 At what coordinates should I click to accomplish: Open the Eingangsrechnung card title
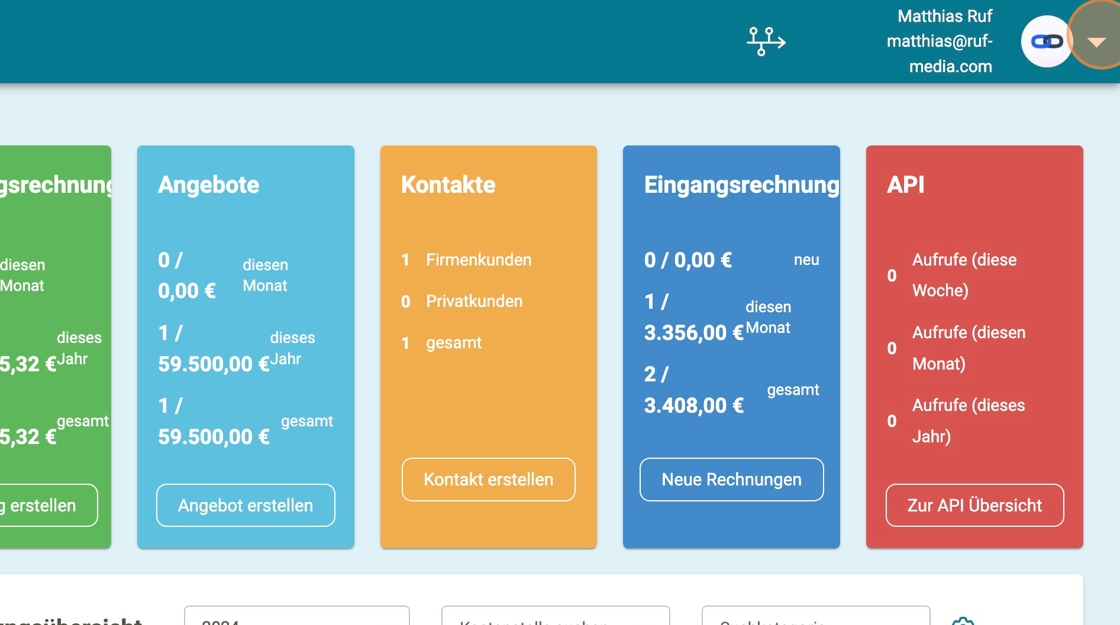point(741,185)
